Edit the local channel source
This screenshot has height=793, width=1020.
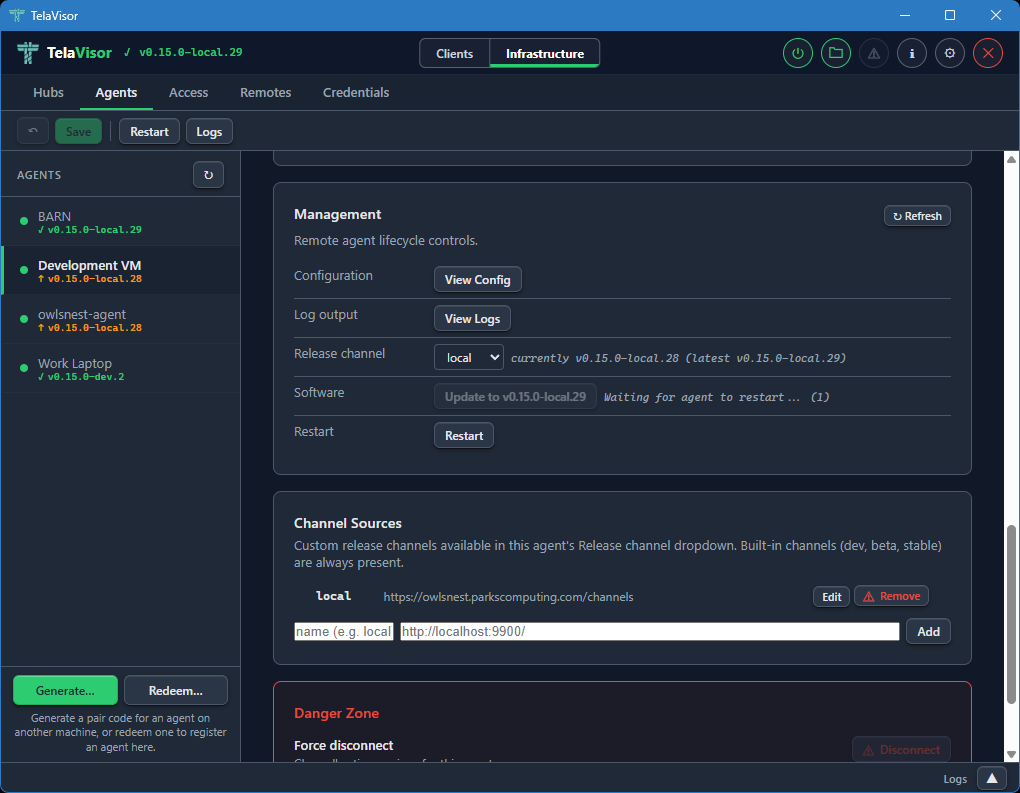pyautogui.click(x=831, y=597)
